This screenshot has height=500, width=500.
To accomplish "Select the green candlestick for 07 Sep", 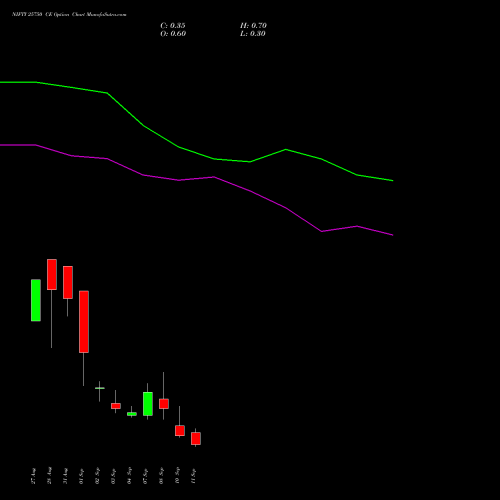I will pos(148,404).
